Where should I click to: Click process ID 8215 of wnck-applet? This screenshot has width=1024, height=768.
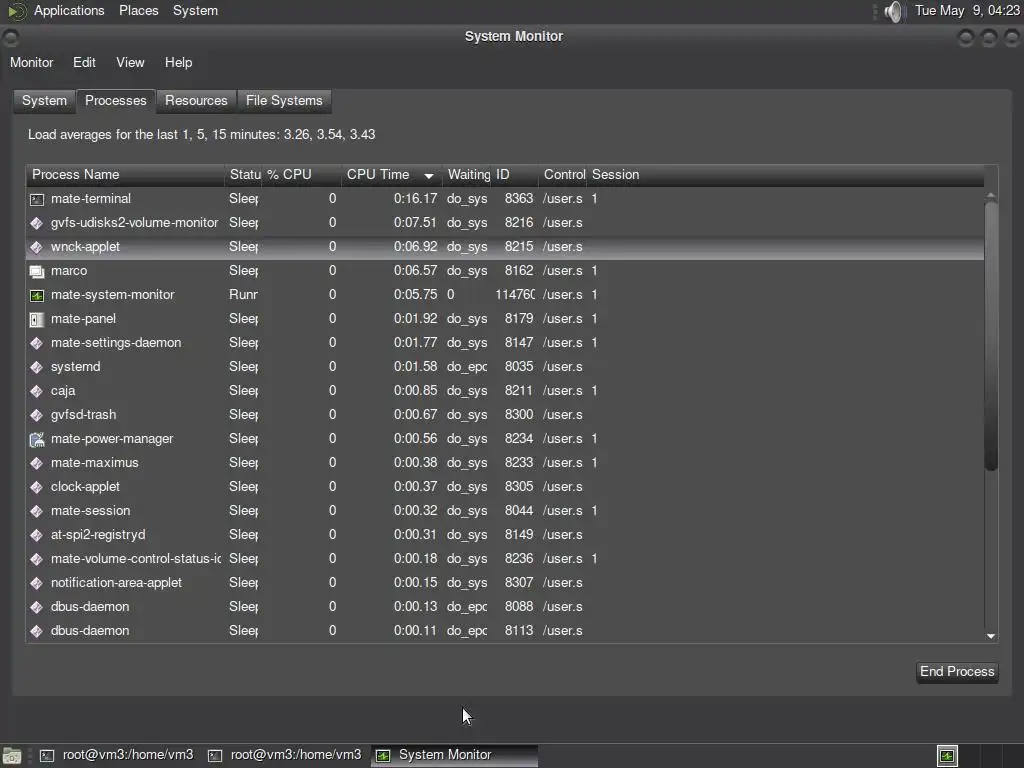coord(519,248)
